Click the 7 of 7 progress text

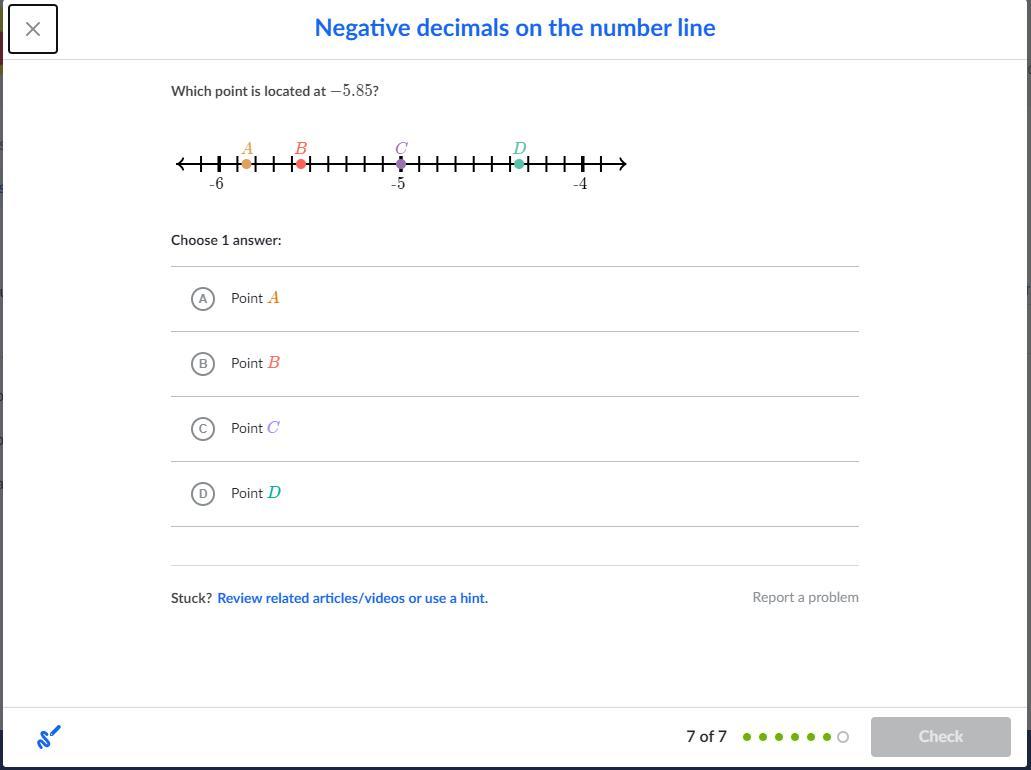(x=706, y=737)
